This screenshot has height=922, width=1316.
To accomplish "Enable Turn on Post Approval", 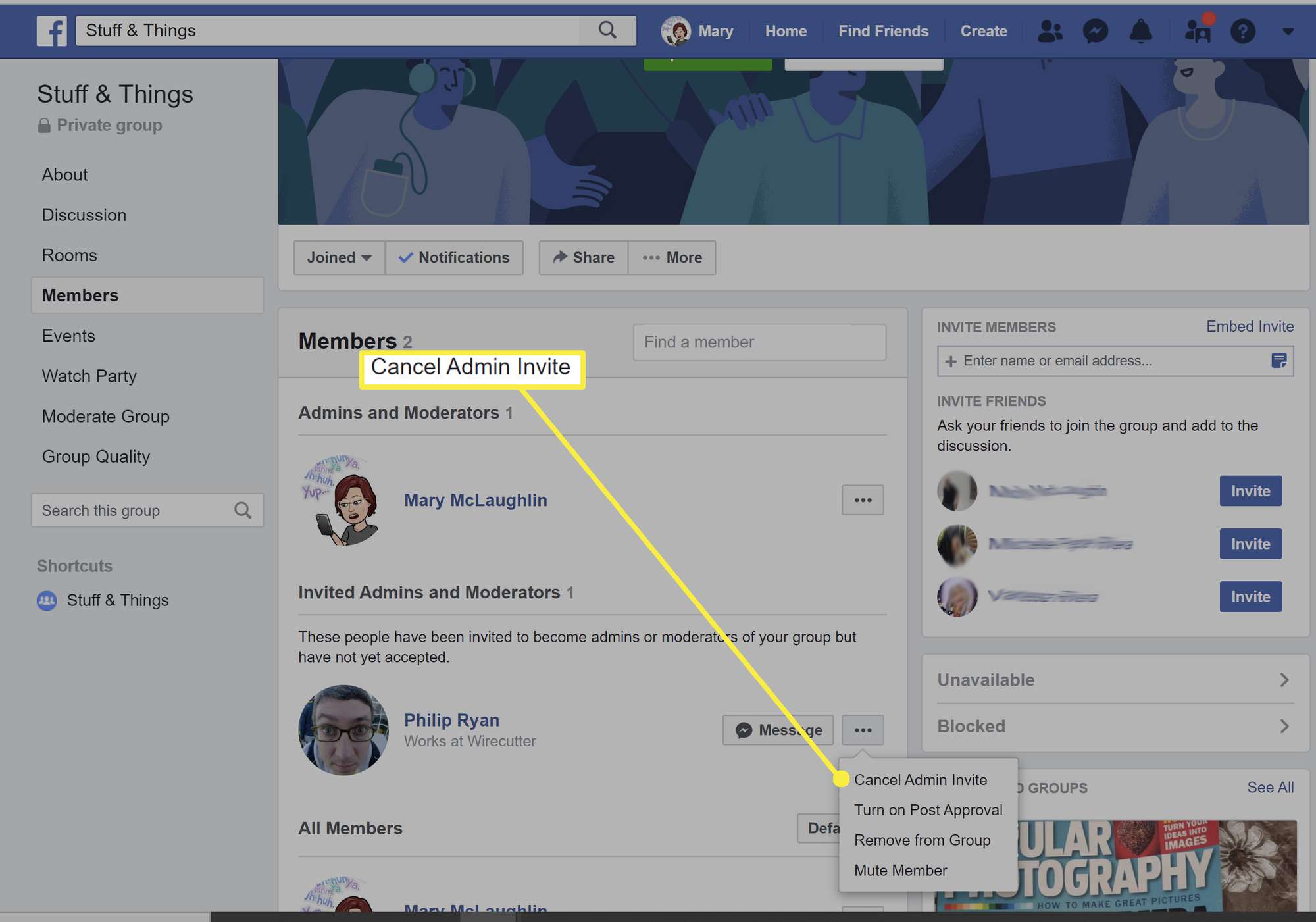I will pyautogui.click(x=927, y=810).
